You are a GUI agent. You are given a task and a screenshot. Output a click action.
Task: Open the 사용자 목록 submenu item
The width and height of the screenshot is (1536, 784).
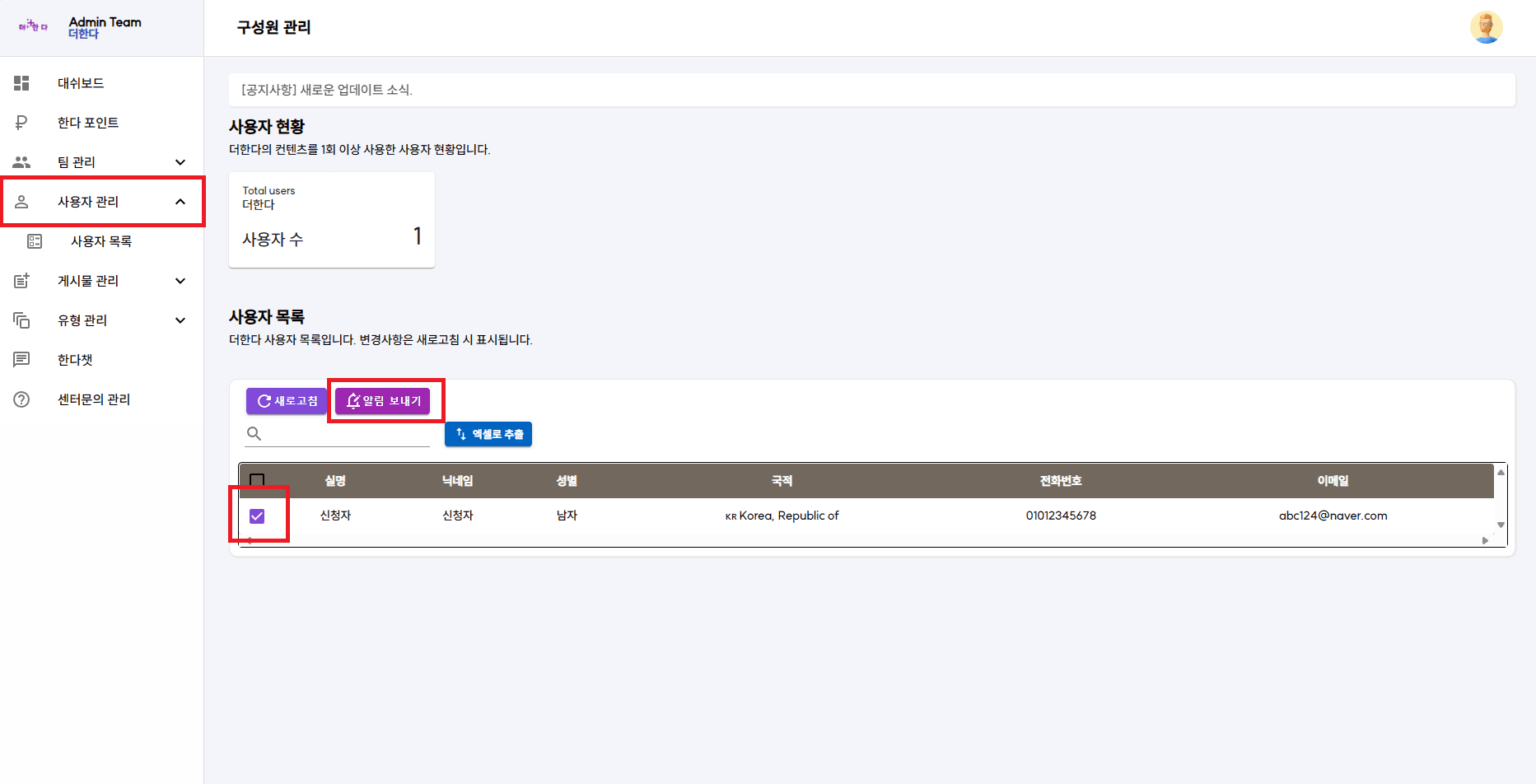point(101,241)
